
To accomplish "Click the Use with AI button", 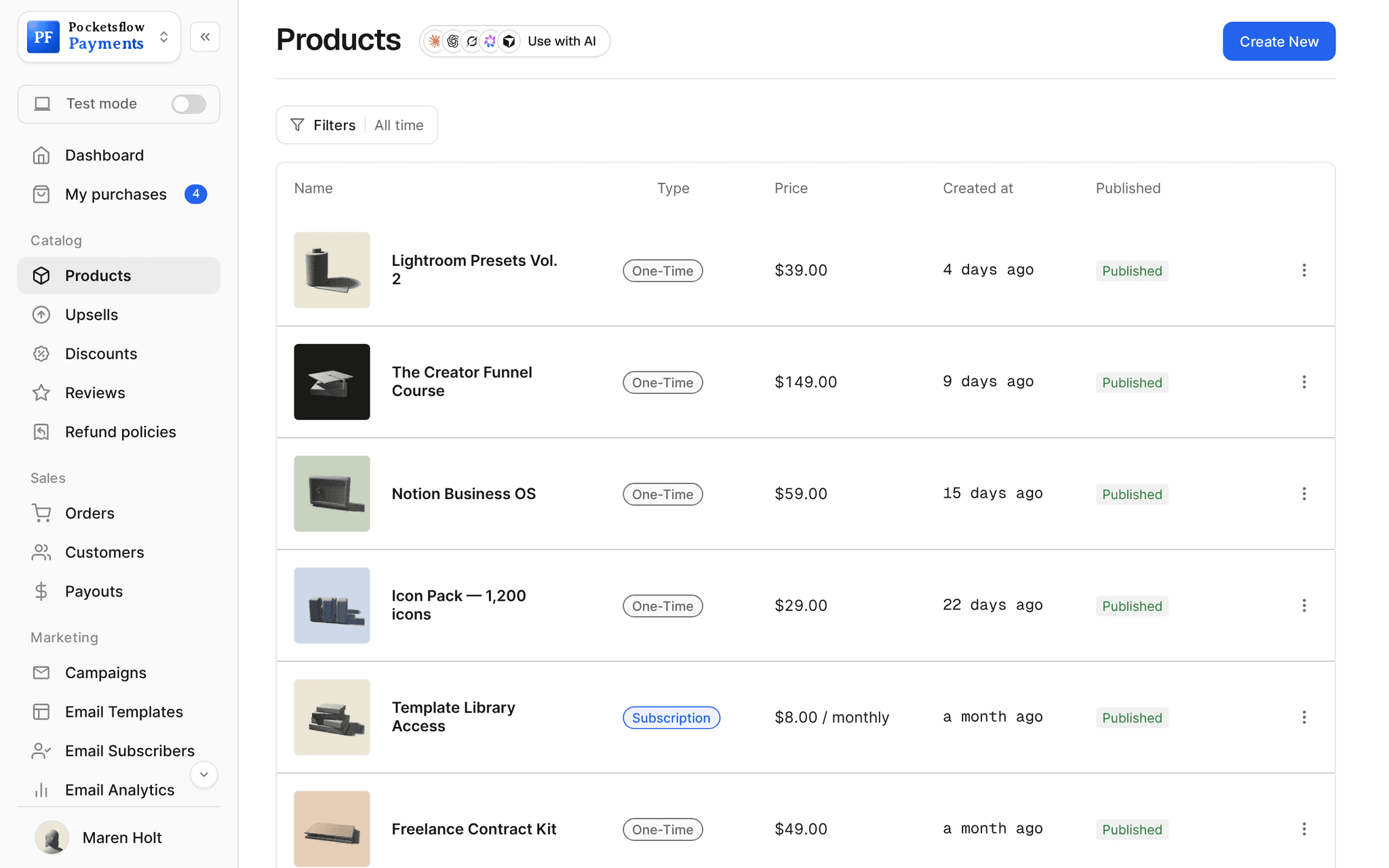I will [x=515, y=41].
